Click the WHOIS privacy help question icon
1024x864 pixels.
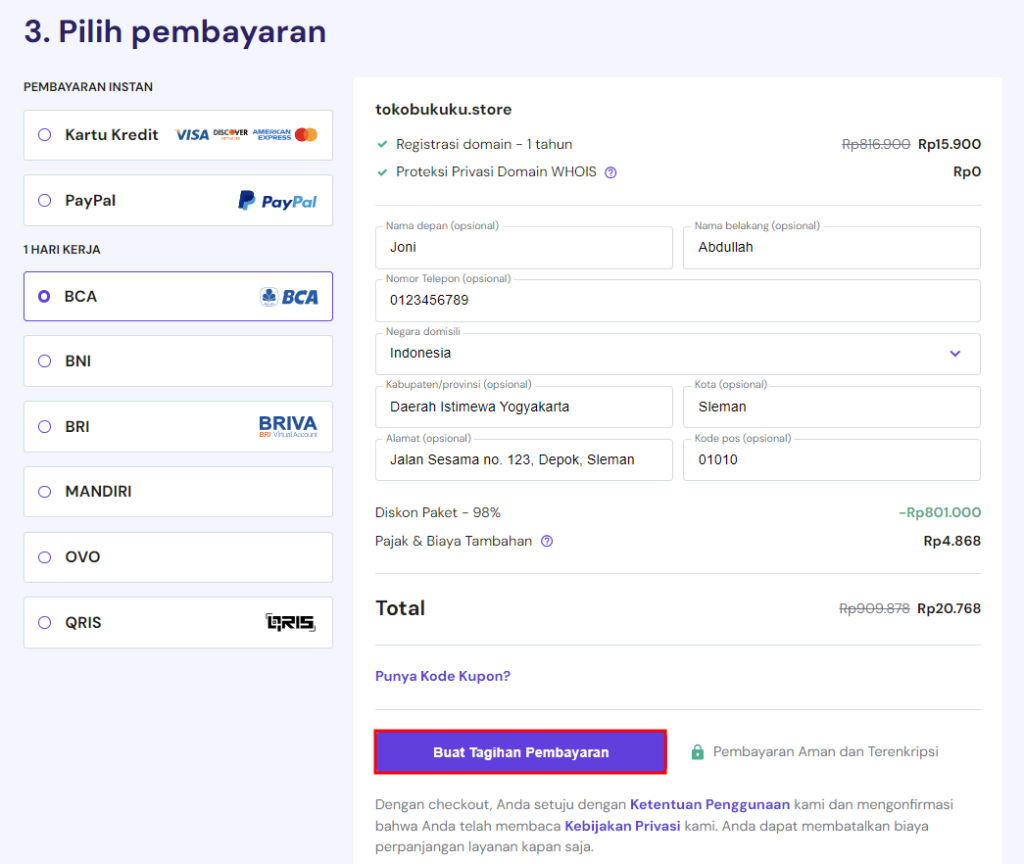click(611, 172)
